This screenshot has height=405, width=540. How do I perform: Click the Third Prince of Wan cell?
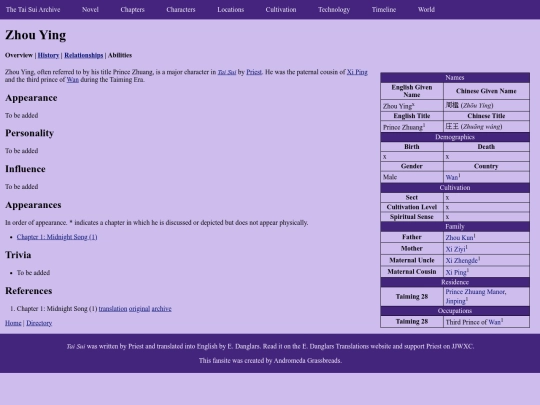point(486,322)
